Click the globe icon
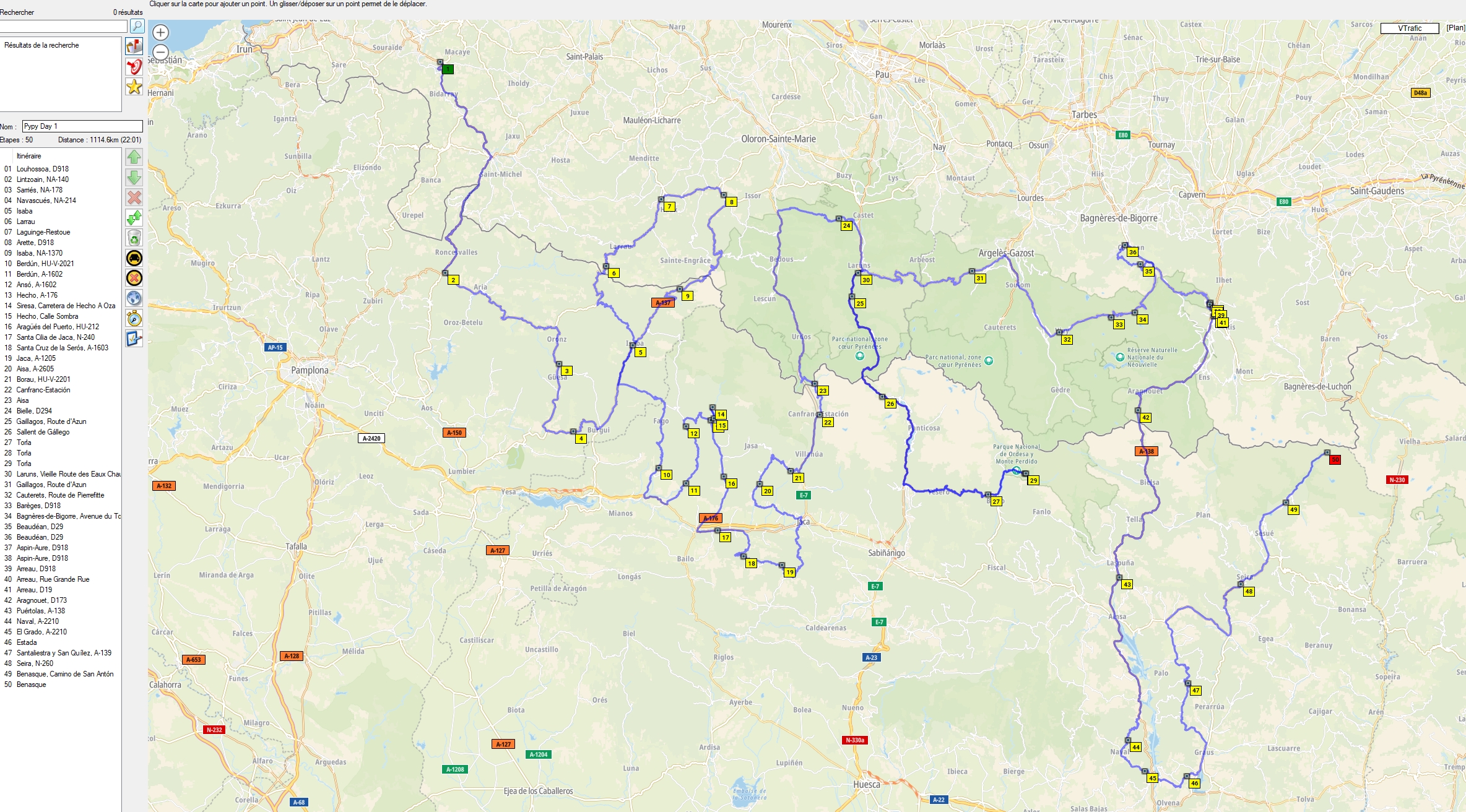 134,298
